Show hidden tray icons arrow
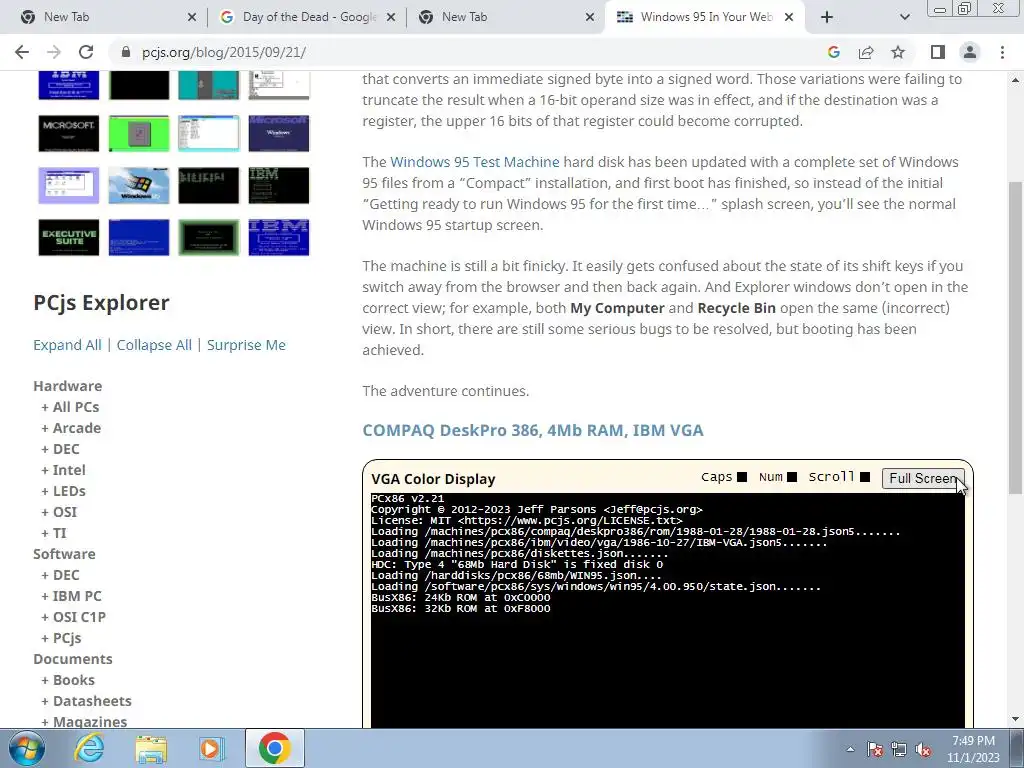The image size is (1024, 768). click(x=850, y=749)
